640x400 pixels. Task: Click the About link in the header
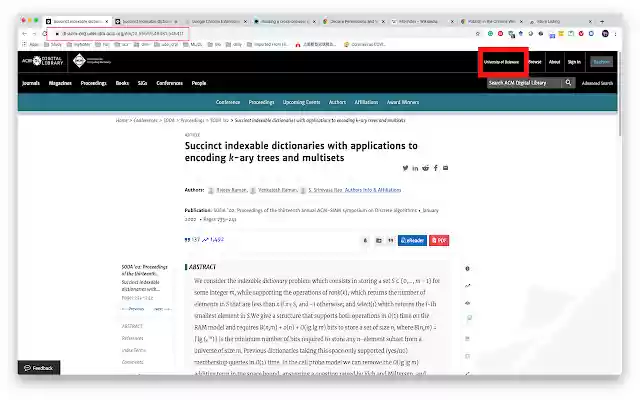554,62
